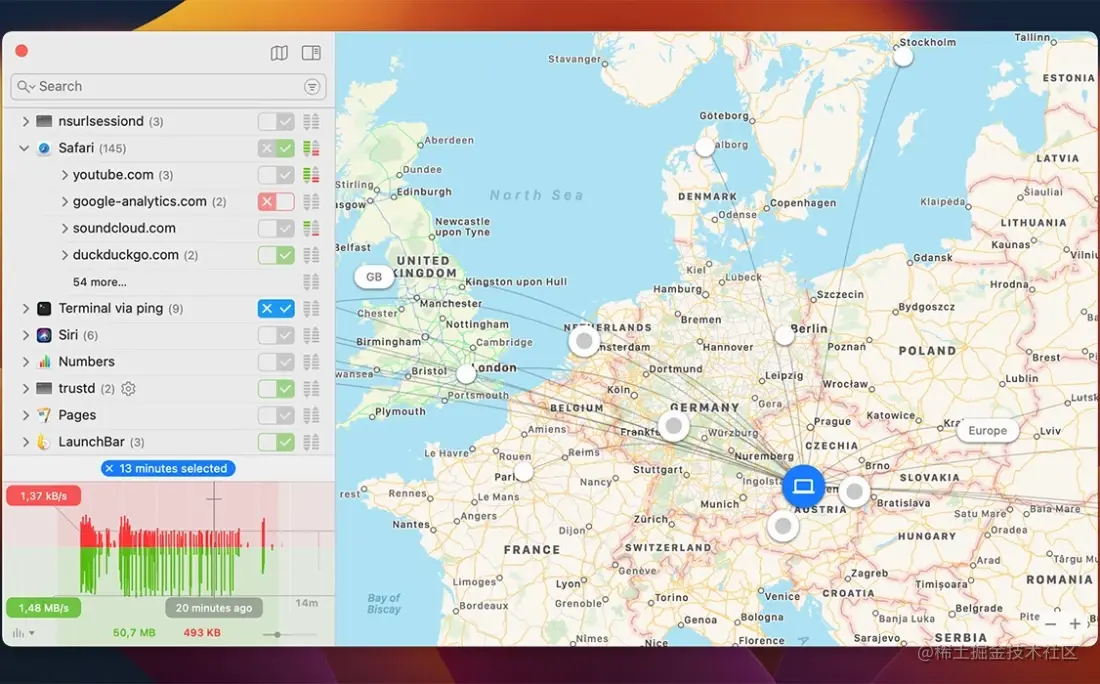This screenshot has height=684, width=1100.
Task: Click the traffic meter icon for Safari
Action: coord(311,148)
